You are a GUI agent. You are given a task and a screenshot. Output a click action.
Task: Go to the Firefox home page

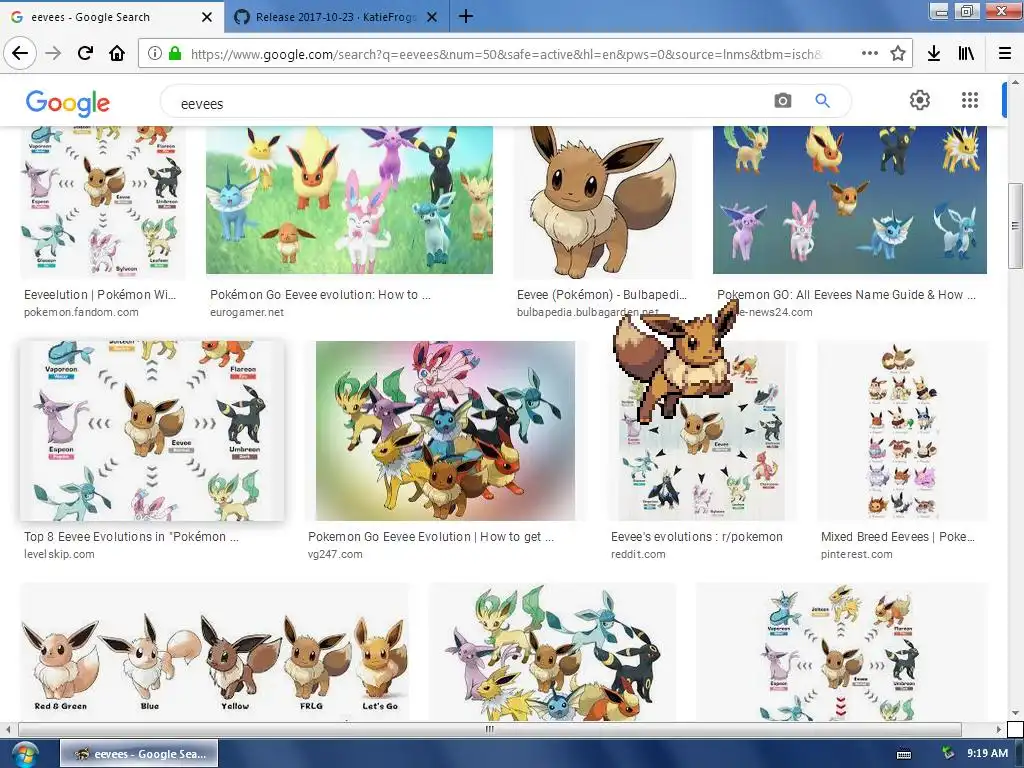coord(117,53)
